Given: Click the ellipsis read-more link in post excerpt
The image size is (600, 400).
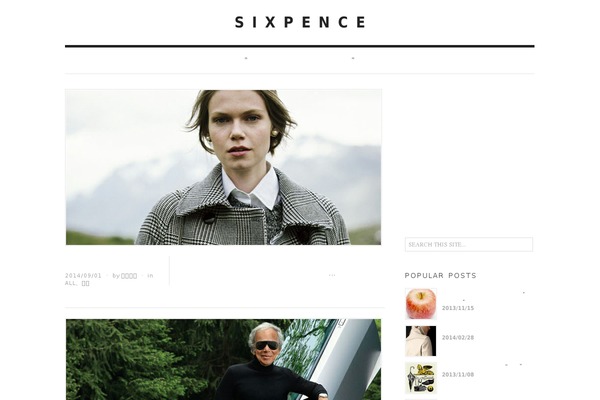Looking at the screenshot, I should coord(332,275).
